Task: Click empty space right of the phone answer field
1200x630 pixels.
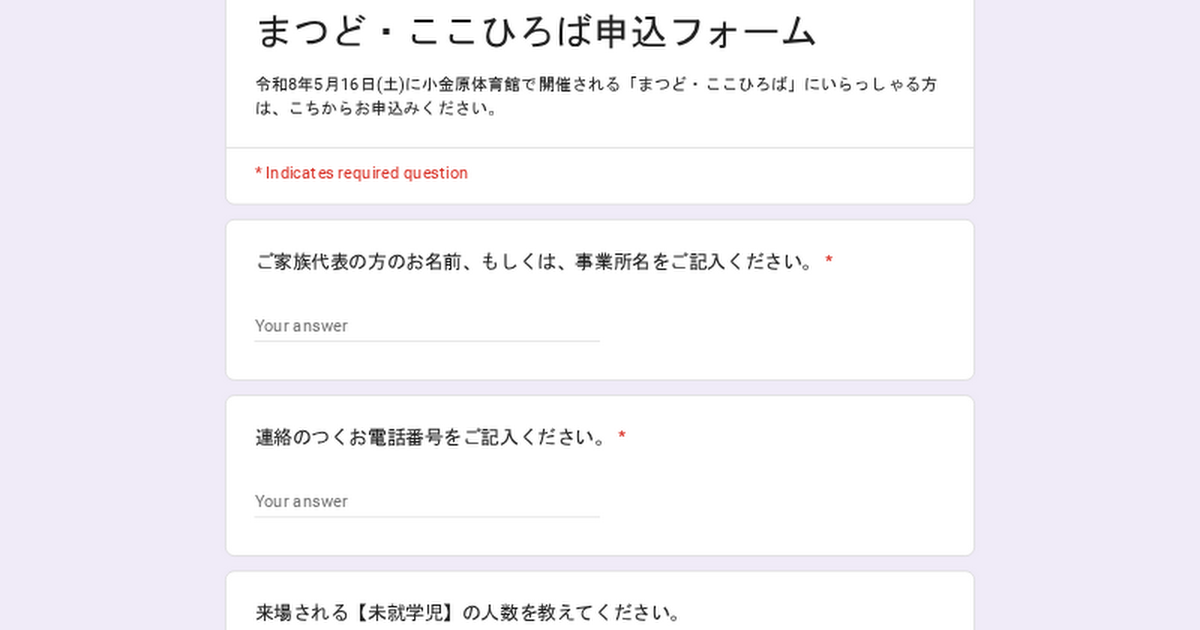Action: [x=780, y=501]
